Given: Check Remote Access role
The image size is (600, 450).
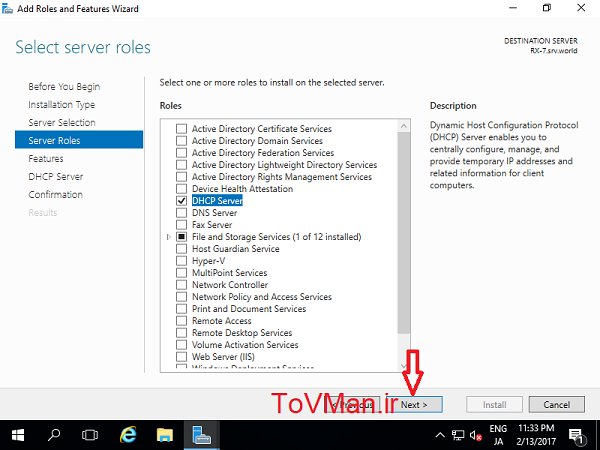Looking at the screenshot, I should [x=181, y=321].
